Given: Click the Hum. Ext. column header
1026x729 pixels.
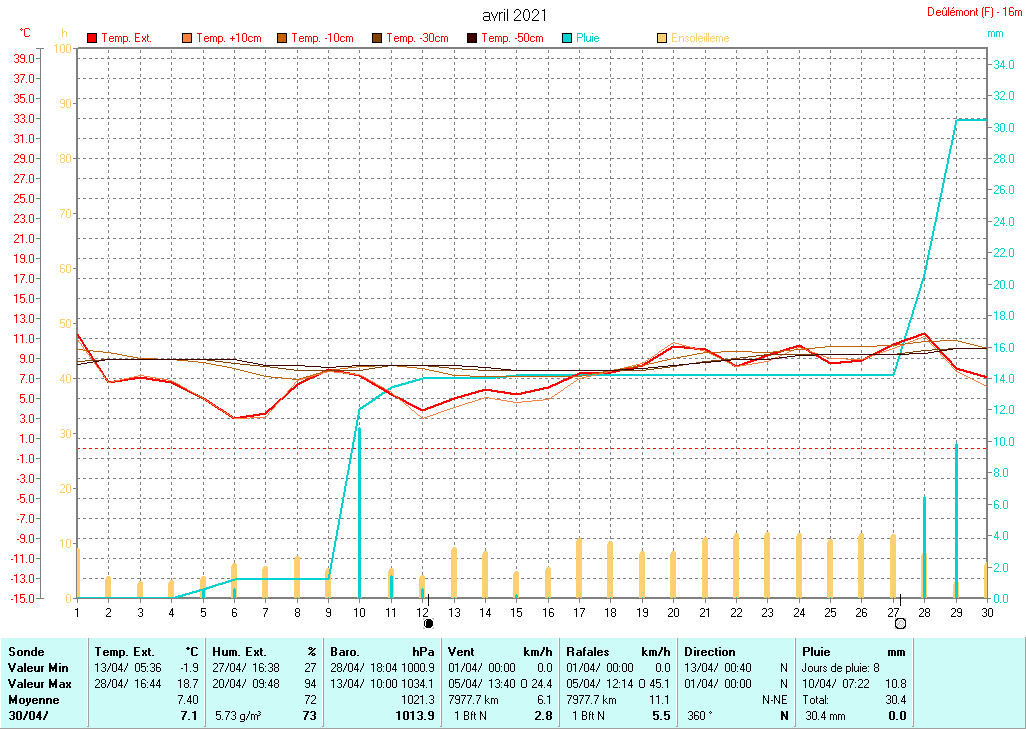Looking at the screenshot, I should click(x=264, y=652).
